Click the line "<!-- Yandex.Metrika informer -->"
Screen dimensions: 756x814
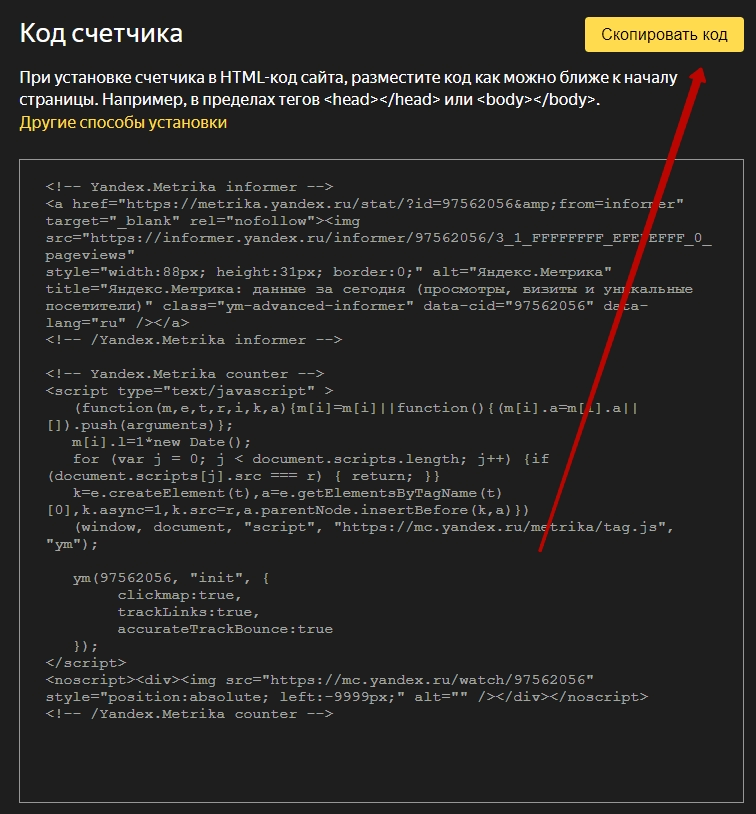click(190, 187)
